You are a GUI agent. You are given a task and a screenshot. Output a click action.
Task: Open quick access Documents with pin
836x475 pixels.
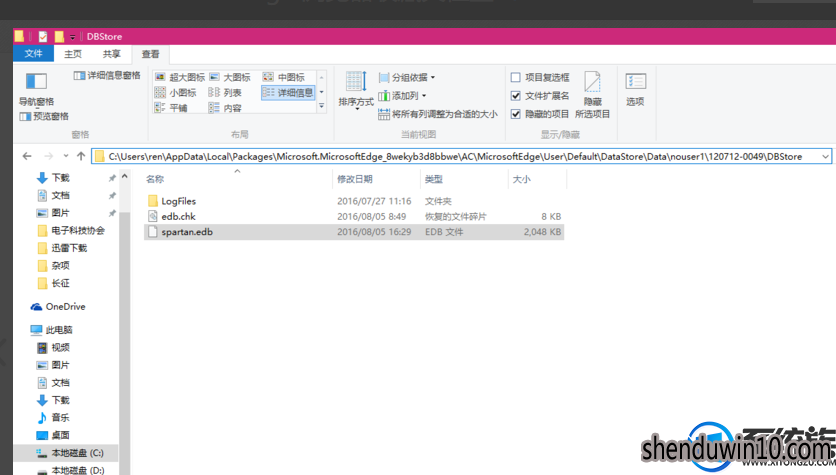pos(60,195)
